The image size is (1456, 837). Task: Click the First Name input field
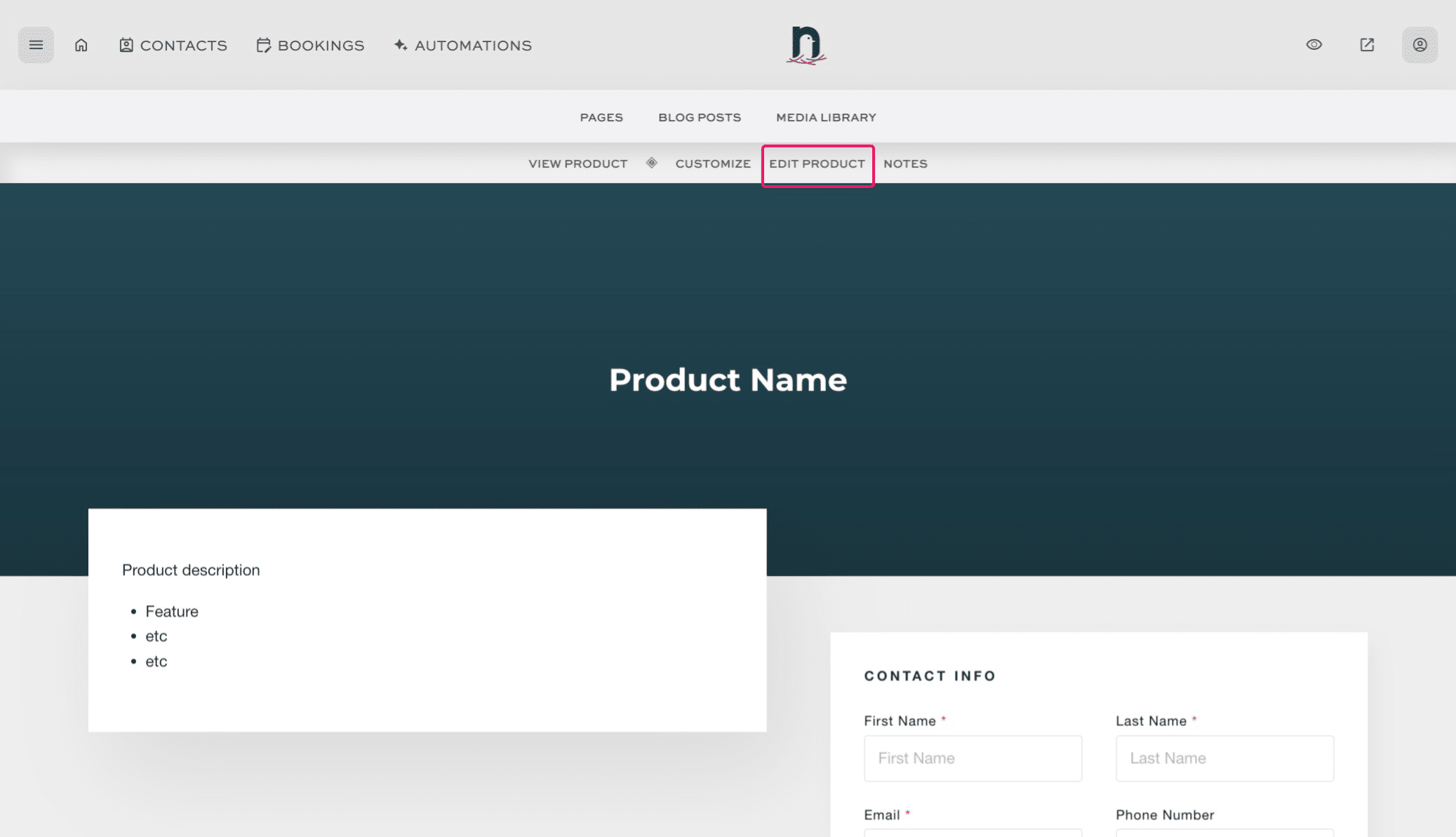click(x=973, y=758)
